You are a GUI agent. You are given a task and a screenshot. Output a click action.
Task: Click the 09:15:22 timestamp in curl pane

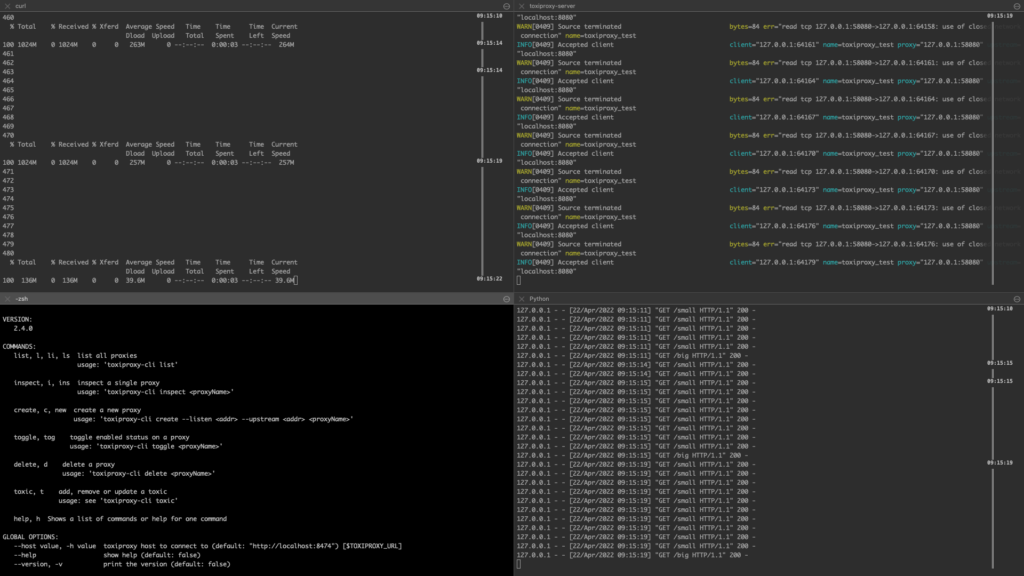tap(489, 278)
